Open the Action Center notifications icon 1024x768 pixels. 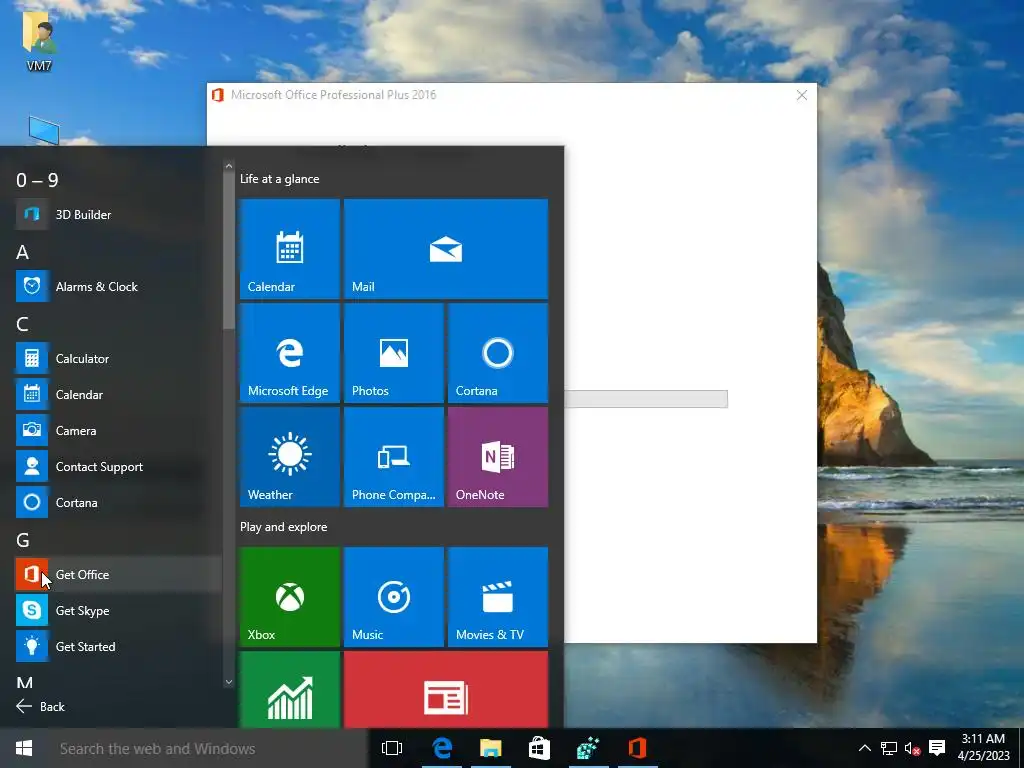(x=937, y=748)
